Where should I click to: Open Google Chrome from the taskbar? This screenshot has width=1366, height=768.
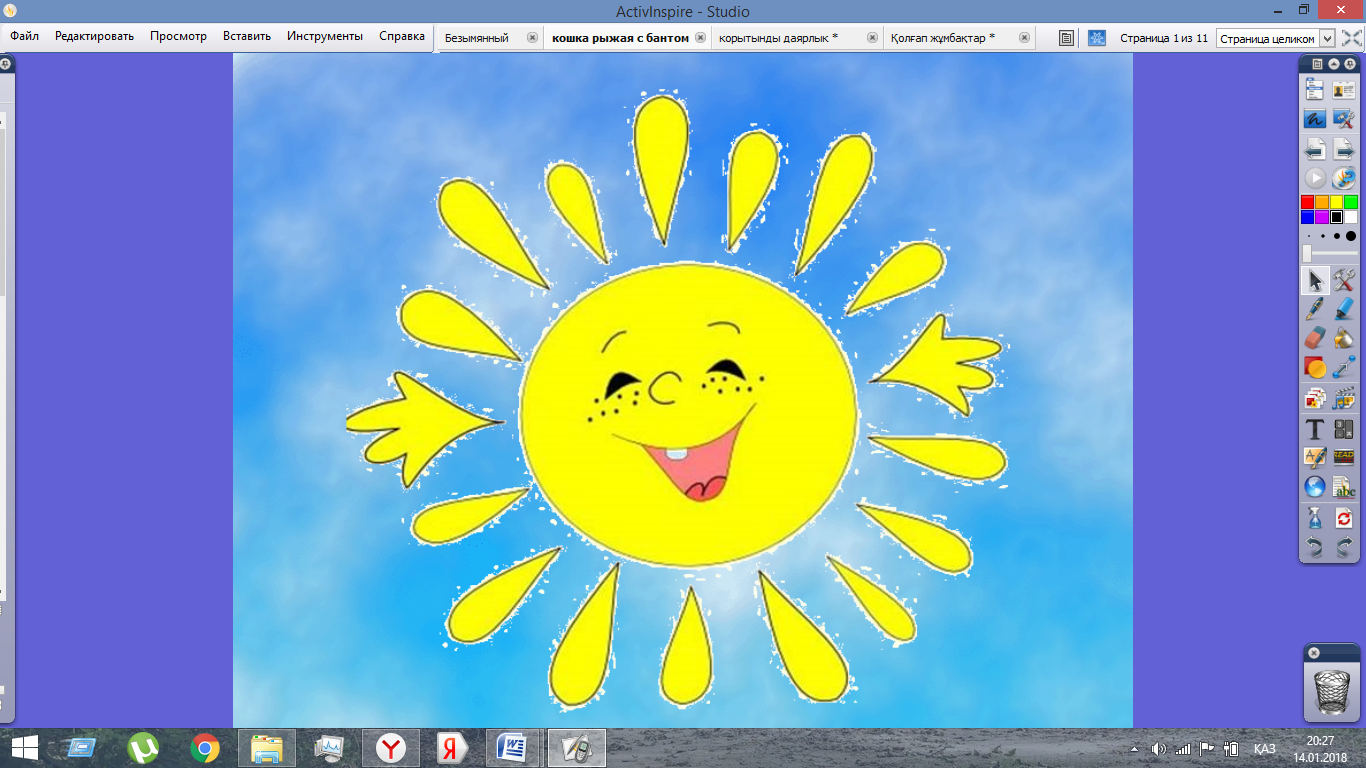pos(205,748)
